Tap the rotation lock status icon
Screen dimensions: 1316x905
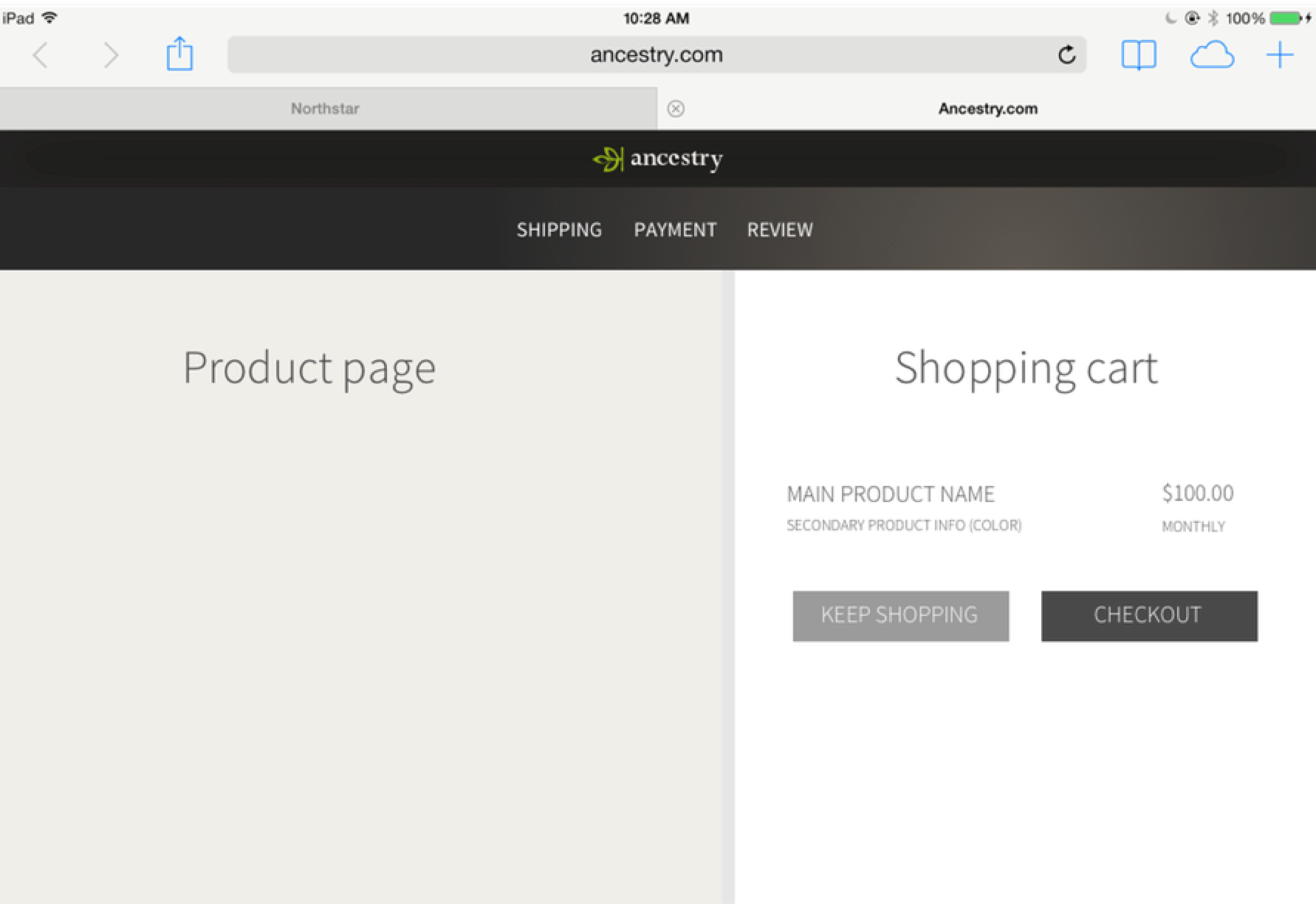(1192, 18)
